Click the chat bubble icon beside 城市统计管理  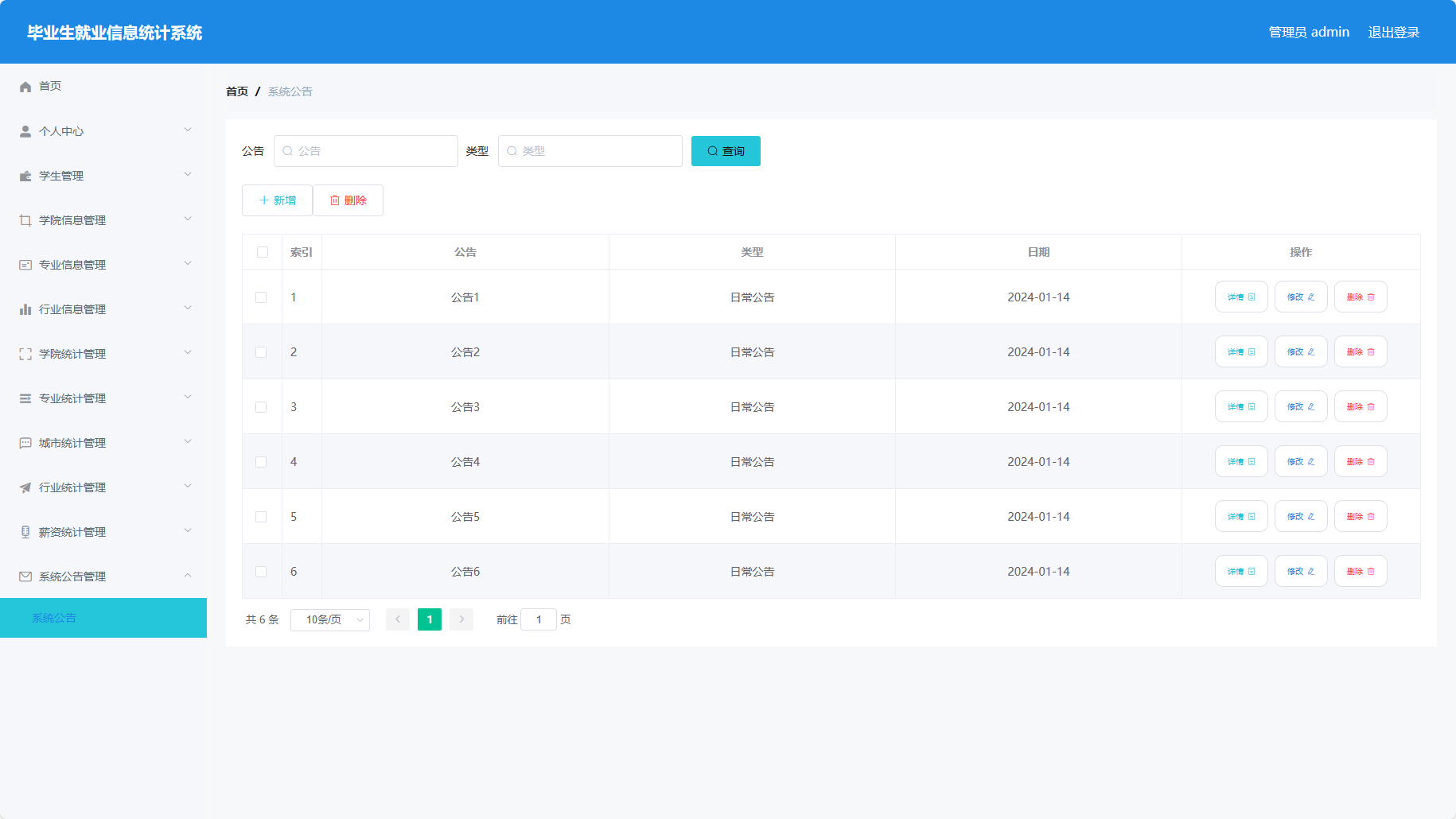tap(25, 443)
